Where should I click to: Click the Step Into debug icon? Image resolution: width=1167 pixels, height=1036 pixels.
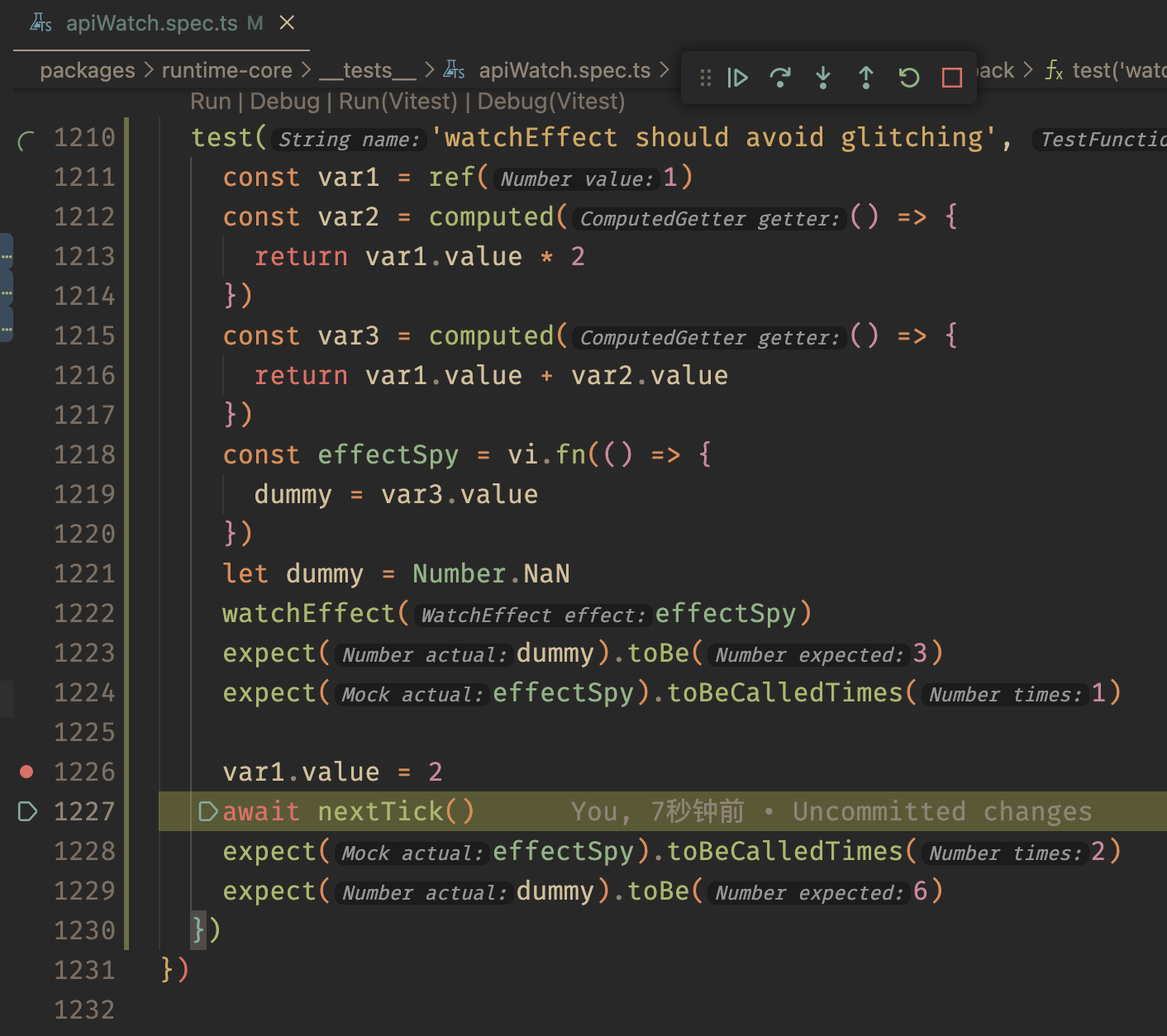pyautogui.click(x=823, y=78)
